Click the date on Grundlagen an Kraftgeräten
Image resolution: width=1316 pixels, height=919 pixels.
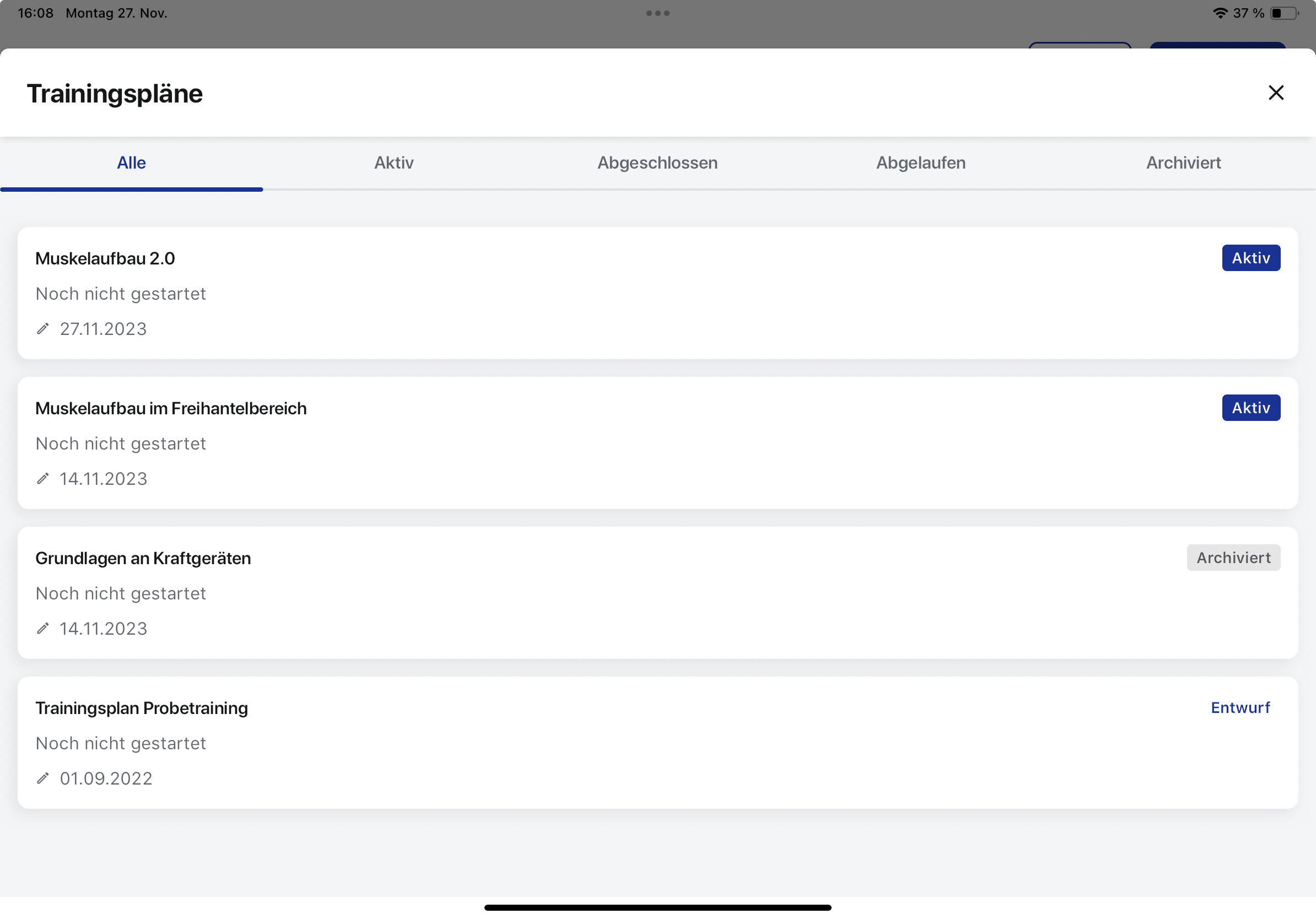pos(104,629)
